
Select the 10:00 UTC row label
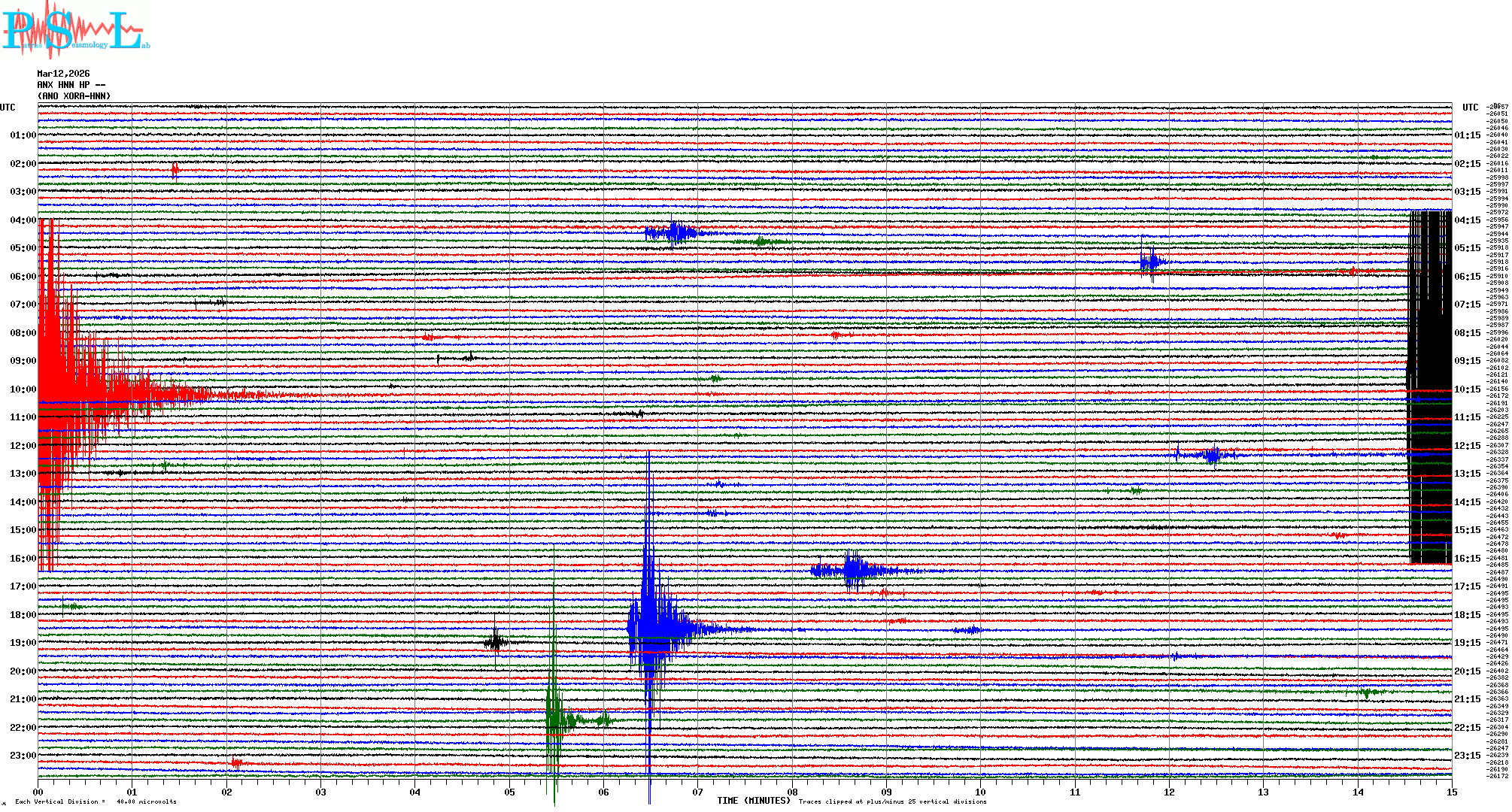click(x=23, y=389)
